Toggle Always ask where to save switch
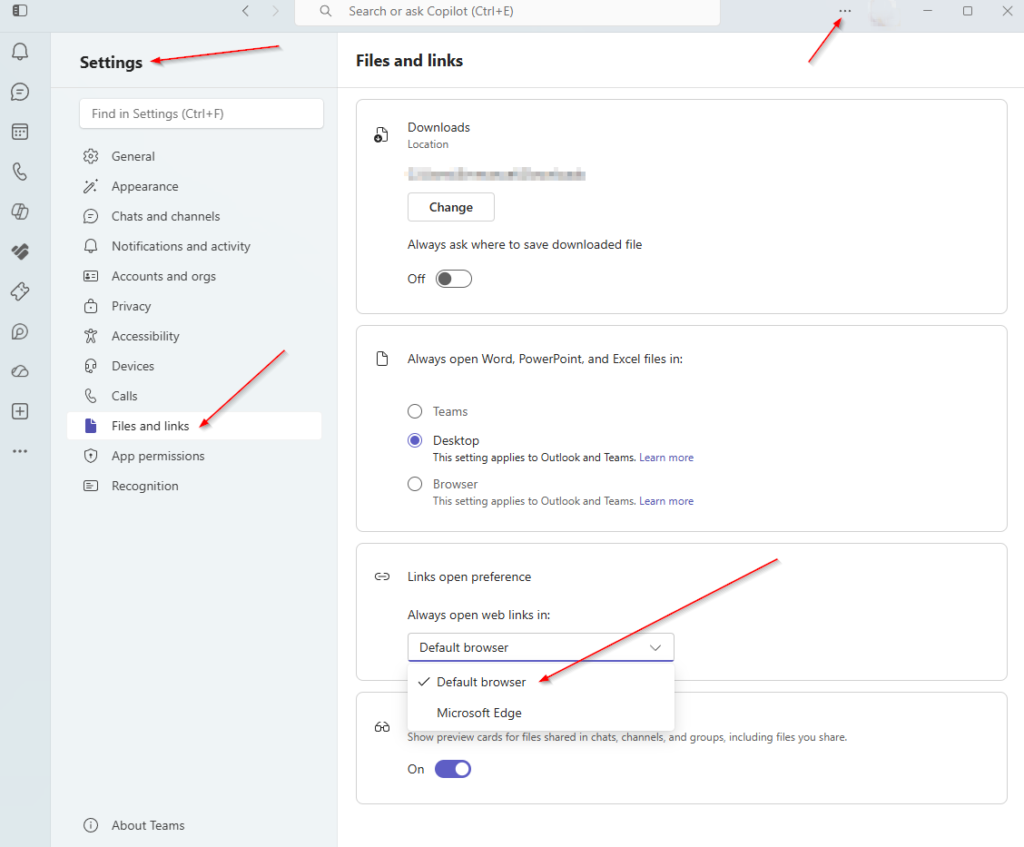This screenshot has width=1024, height=847. 454,279
